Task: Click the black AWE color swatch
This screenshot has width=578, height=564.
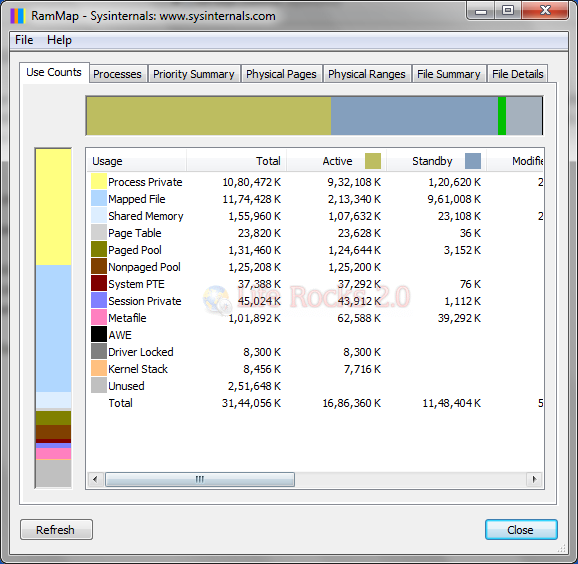Action: coord(99,335)
